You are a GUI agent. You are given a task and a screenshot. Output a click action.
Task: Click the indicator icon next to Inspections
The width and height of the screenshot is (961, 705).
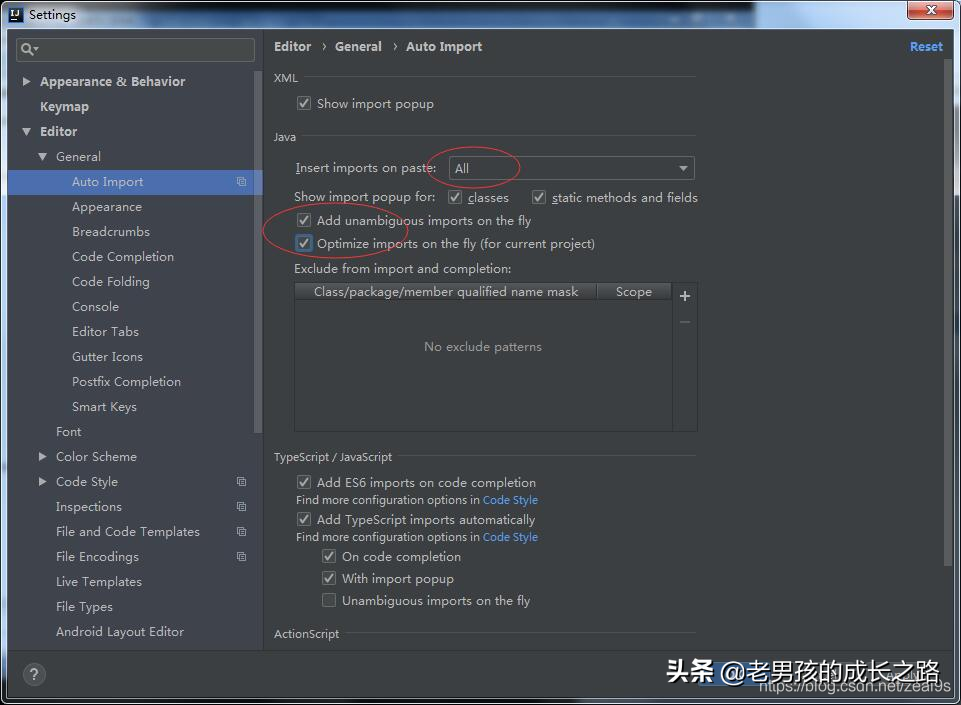[240, 506]
